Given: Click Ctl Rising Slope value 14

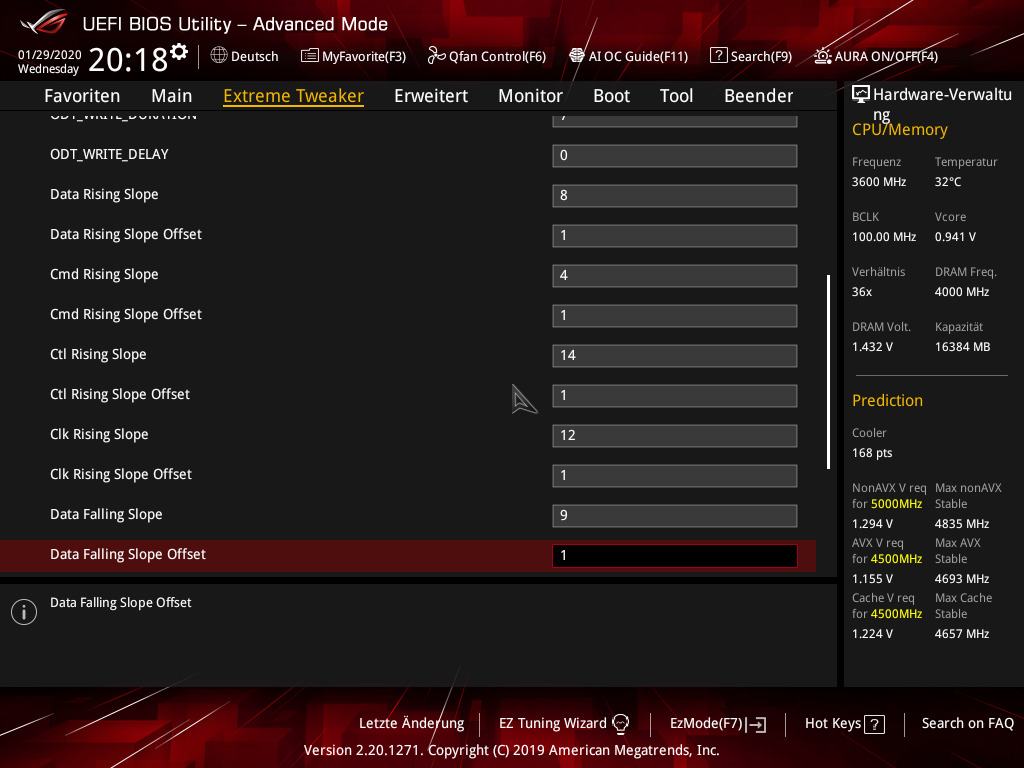Looking at the screenshot, I should 675,355.
